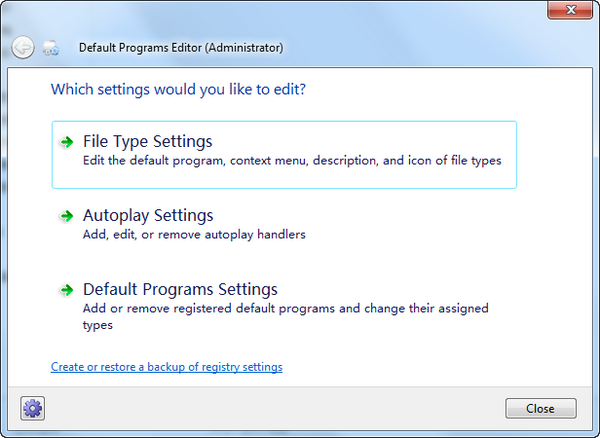Click the green arrow beside Autoplay Settings
This screenshot has height=438, width=600.
tap(67, 216)
